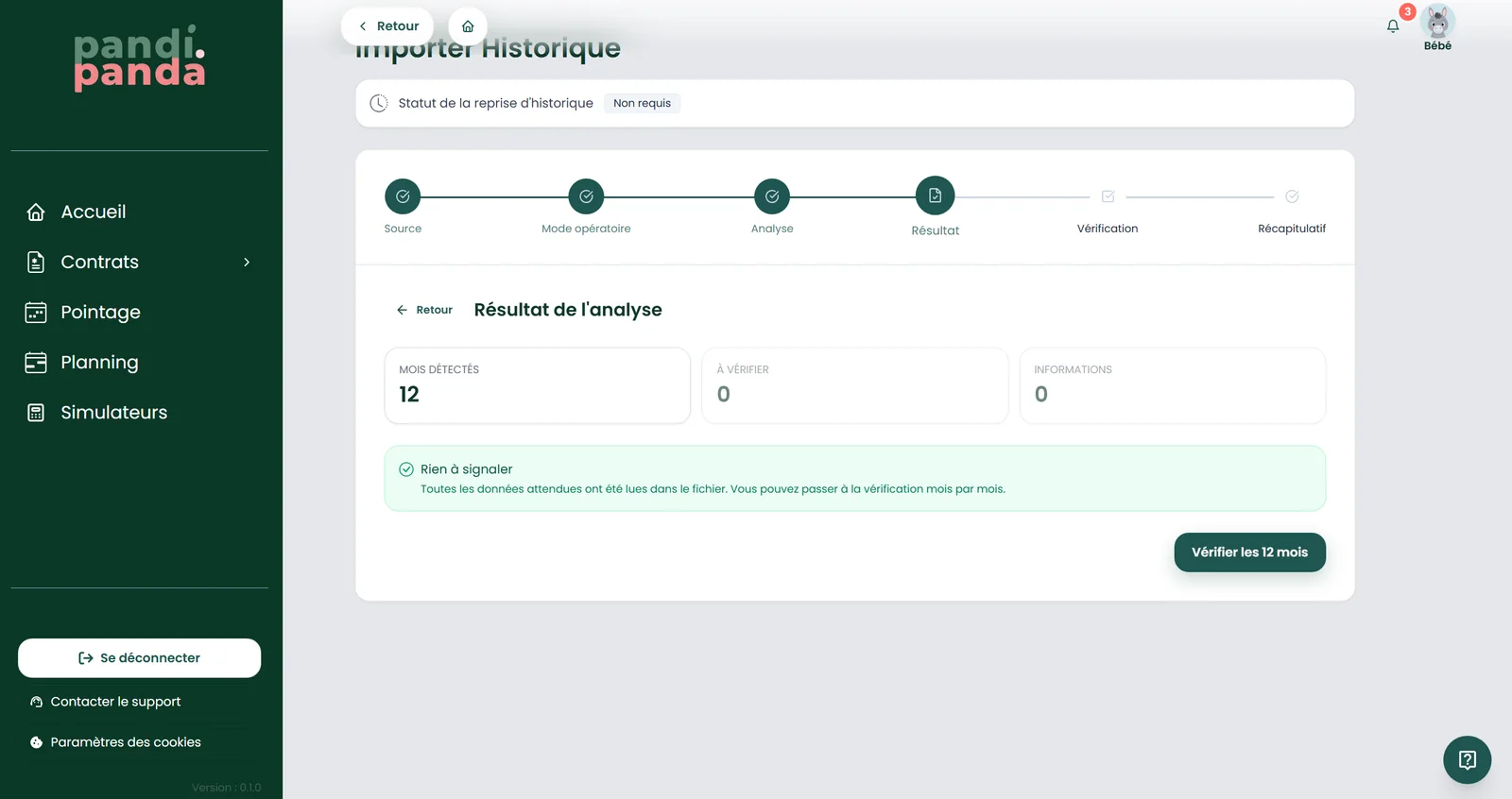This screenshot has width=1512, height=799.
Task: Click the Simulateurs calculator icon
Action: tap(36, 413)
